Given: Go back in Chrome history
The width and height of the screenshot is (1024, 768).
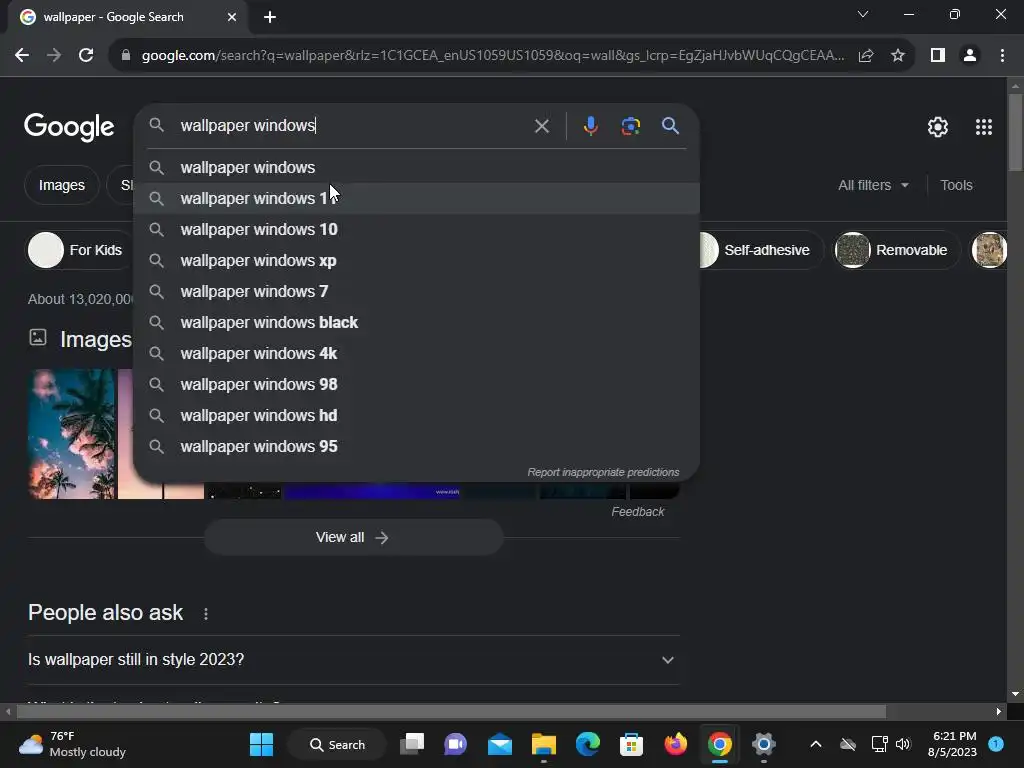Looking at the screenshot, I should 22,56.
